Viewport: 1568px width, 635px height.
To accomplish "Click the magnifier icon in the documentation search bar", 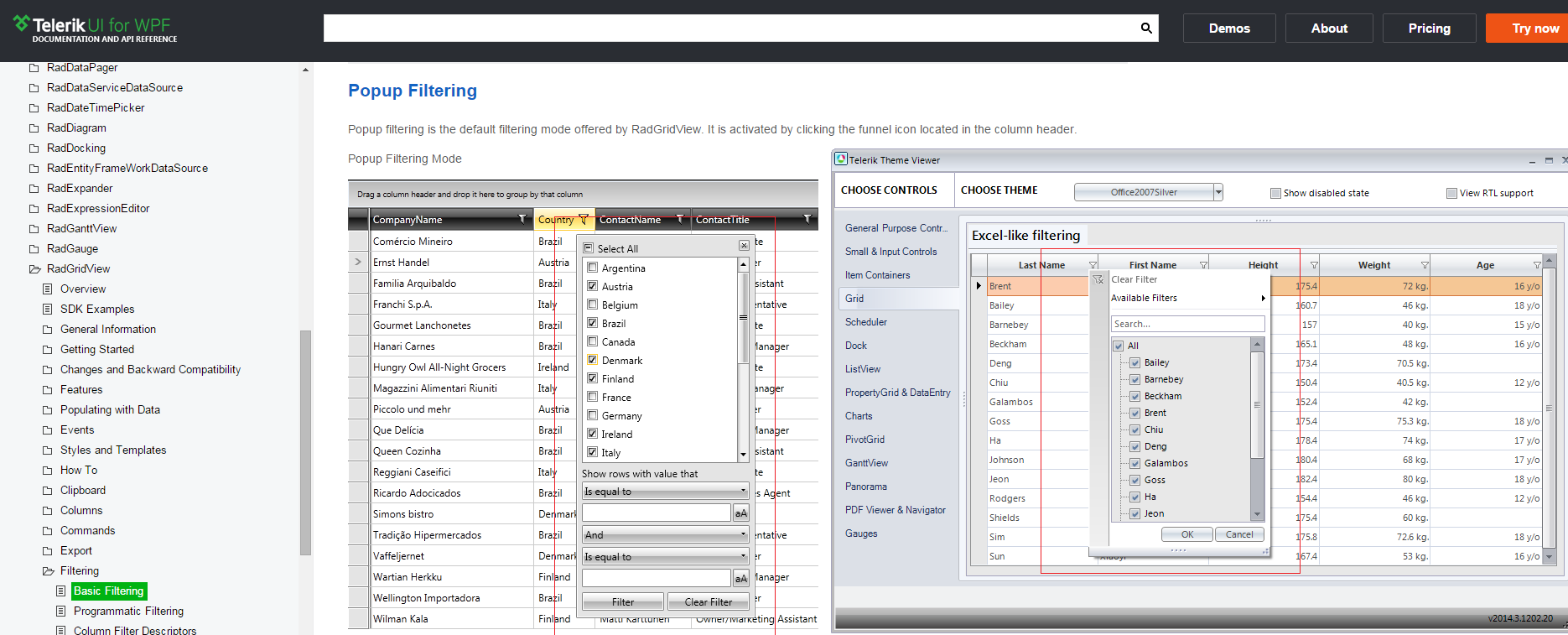I will 1146,28.
